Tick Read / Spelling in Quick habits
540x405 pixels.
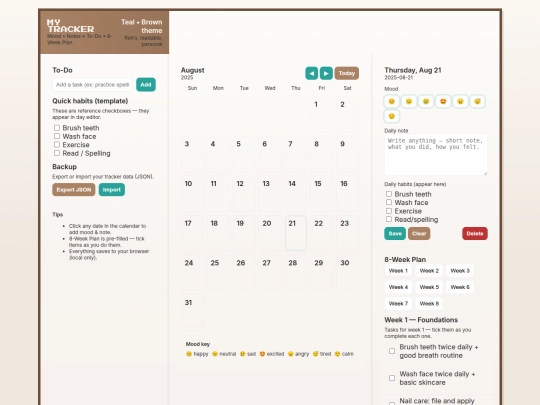[57, 153]
